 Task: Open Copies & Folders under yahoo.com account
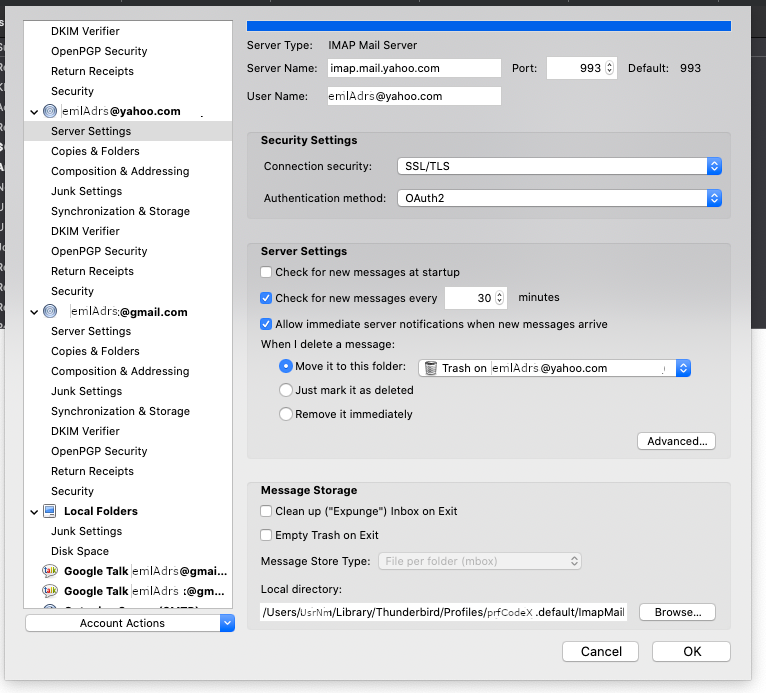point(128,151)
